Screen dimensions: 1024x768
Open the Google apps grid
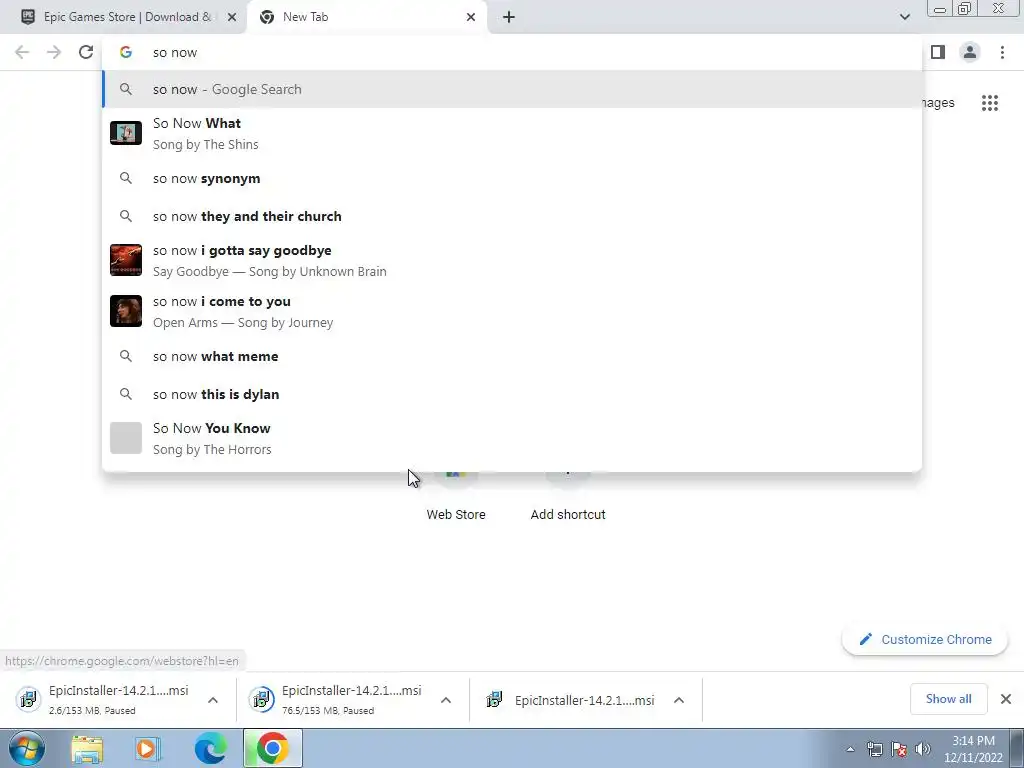[x=990, y=103]
